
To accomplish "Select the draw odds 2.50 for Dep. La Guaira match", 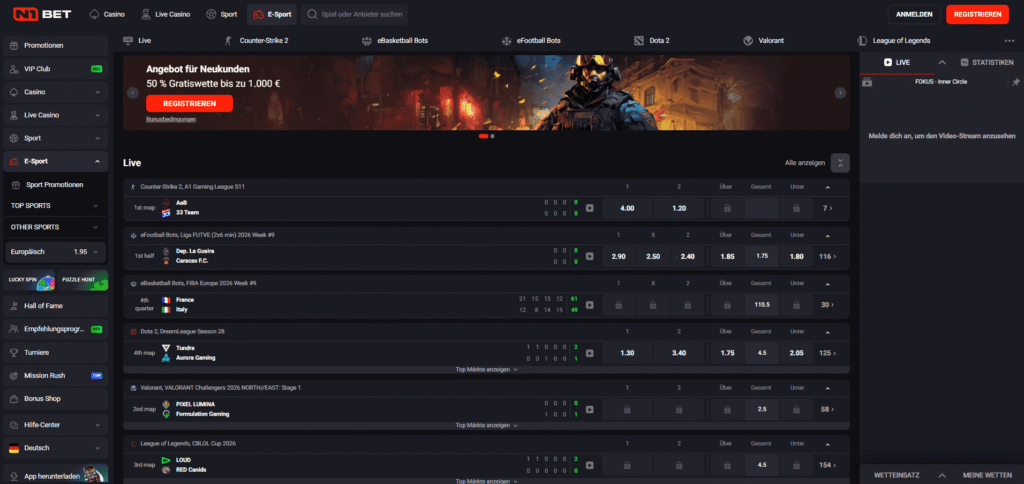I will coord(653,257).
